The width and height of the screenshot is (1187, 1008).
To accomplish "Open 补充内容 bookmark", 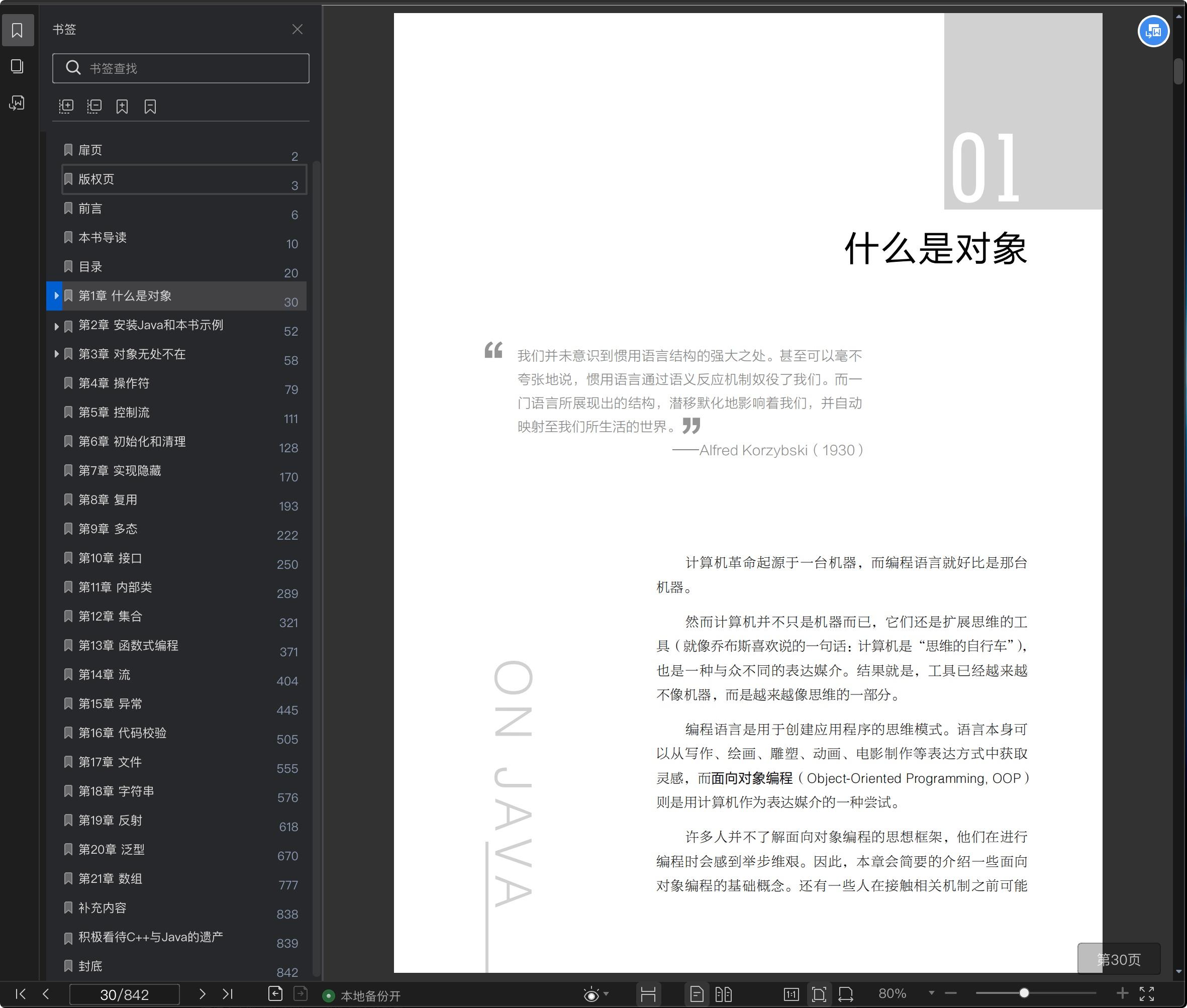I will point(184,908).
